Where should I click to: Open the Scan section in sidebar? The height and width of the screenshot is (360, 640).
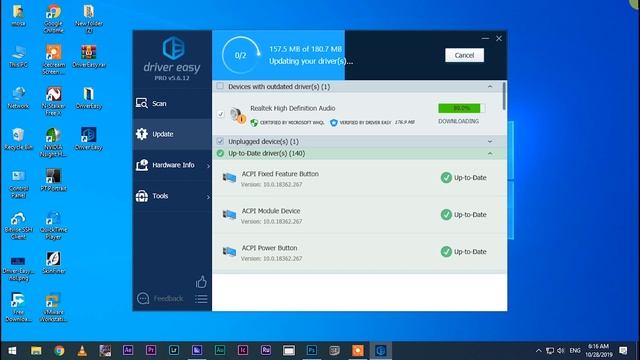(x=172, y=103)
